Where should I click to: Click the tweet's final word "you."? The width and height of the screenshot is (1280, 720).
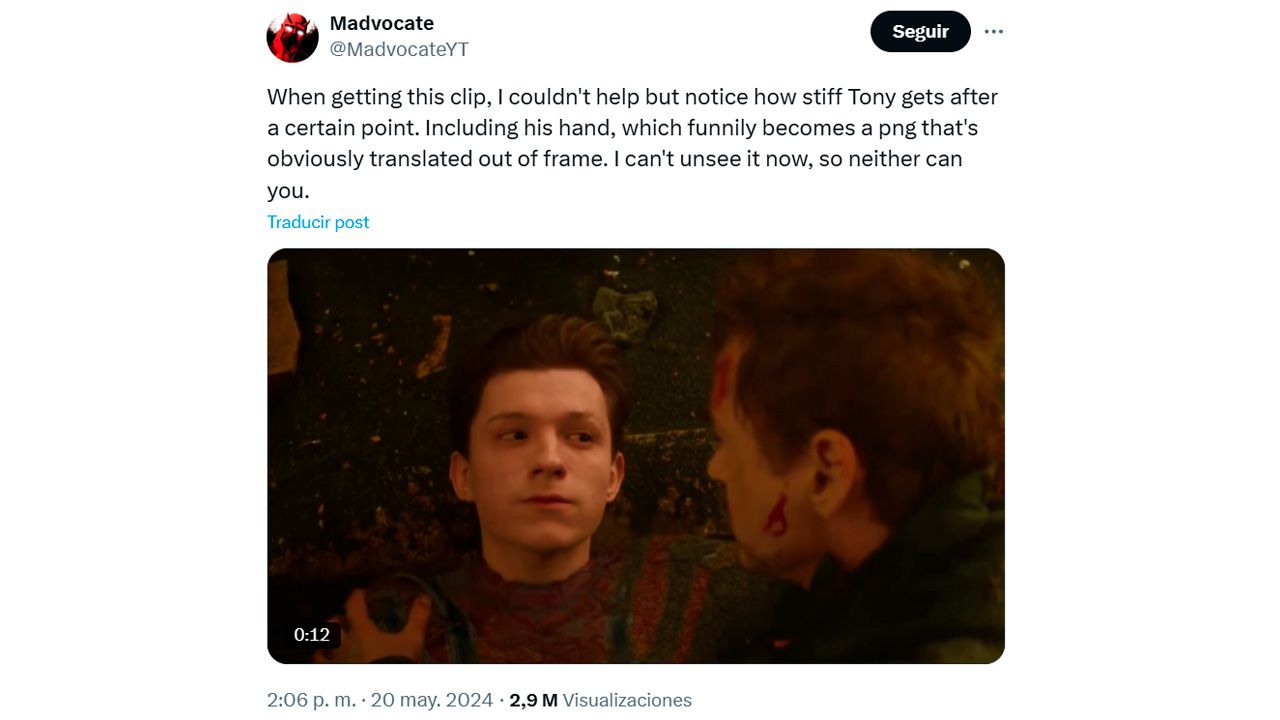click(288, 190)
